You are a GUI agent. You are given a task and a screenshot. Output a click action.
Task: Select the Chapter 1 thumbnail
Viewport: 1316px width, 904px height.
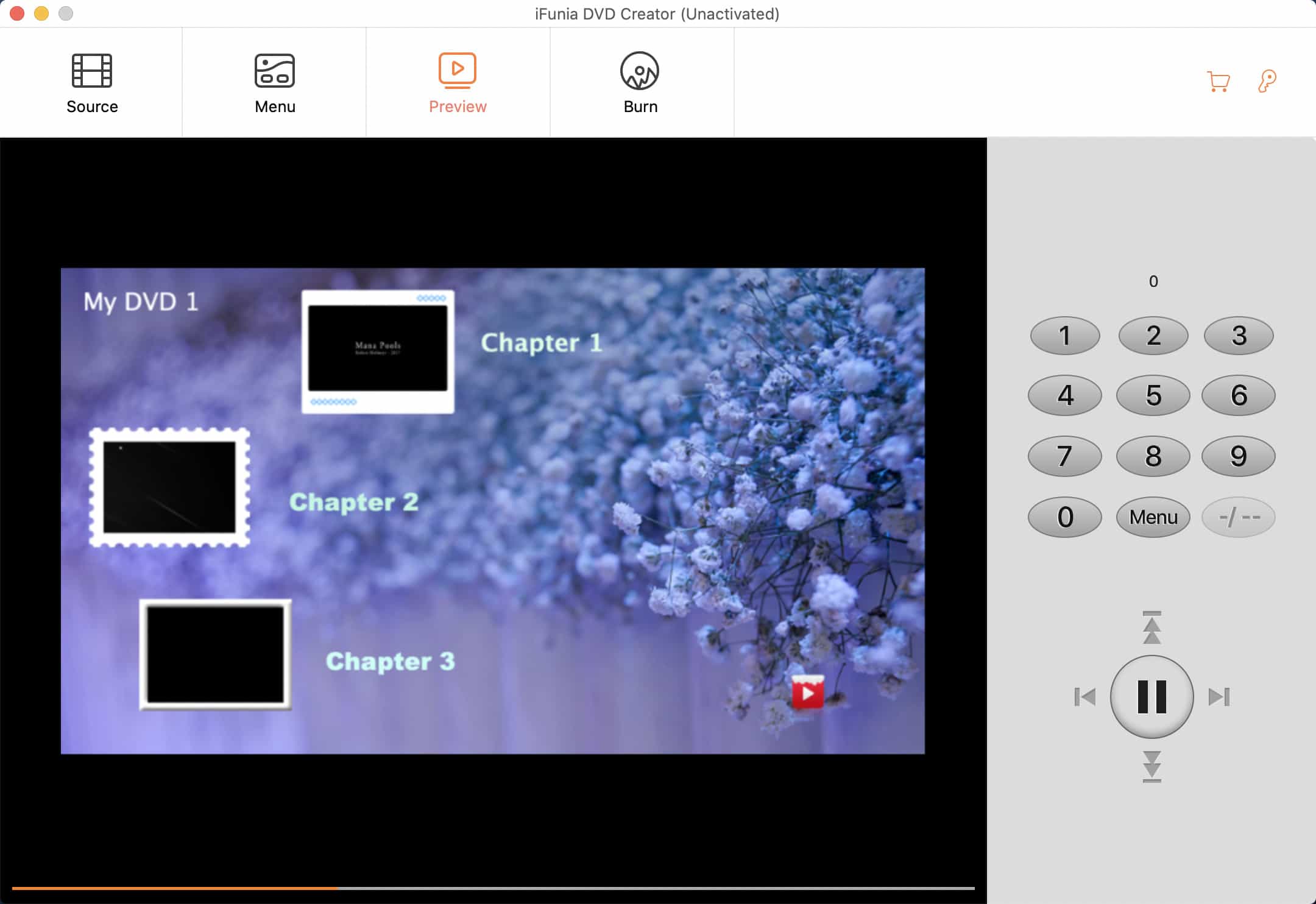[x=378, y=351]
